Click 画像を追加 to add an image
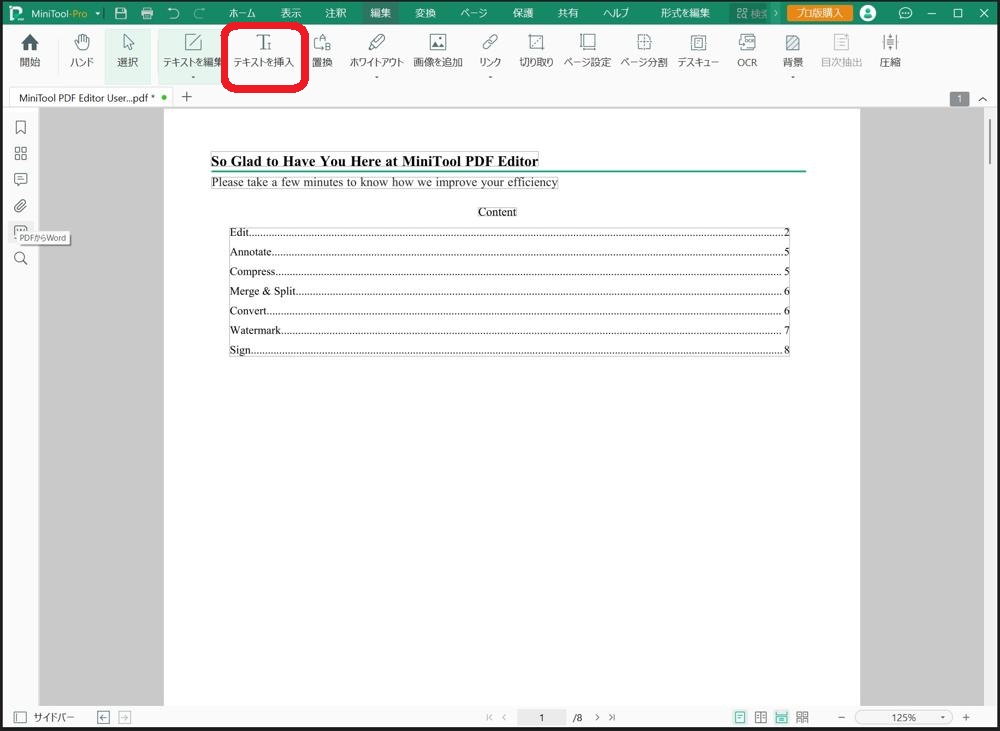 point(438,51)
